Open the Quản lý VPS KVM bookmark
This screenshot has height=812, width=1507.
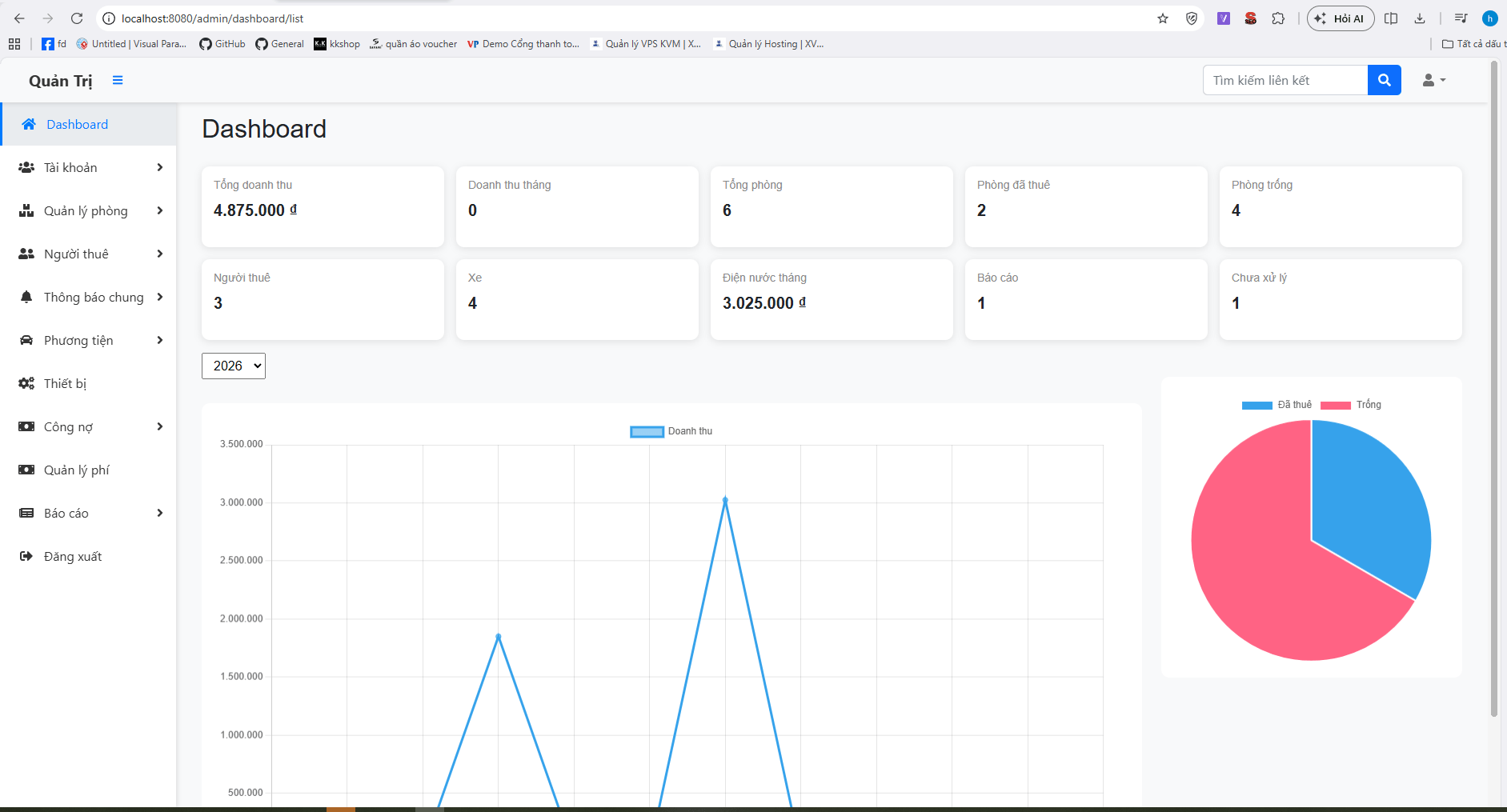coord(645,44)
